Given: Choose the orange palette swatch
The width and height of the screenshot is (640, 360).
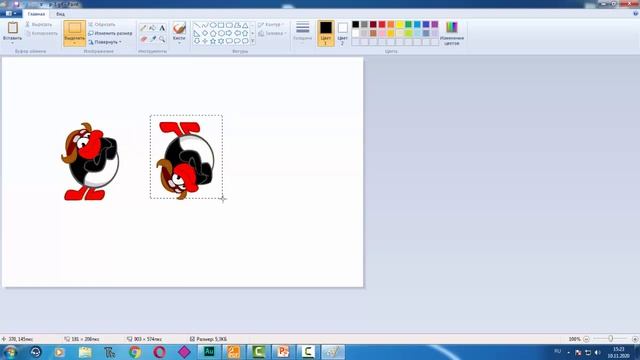Looking at the screenshot, I should pos(391,24).
